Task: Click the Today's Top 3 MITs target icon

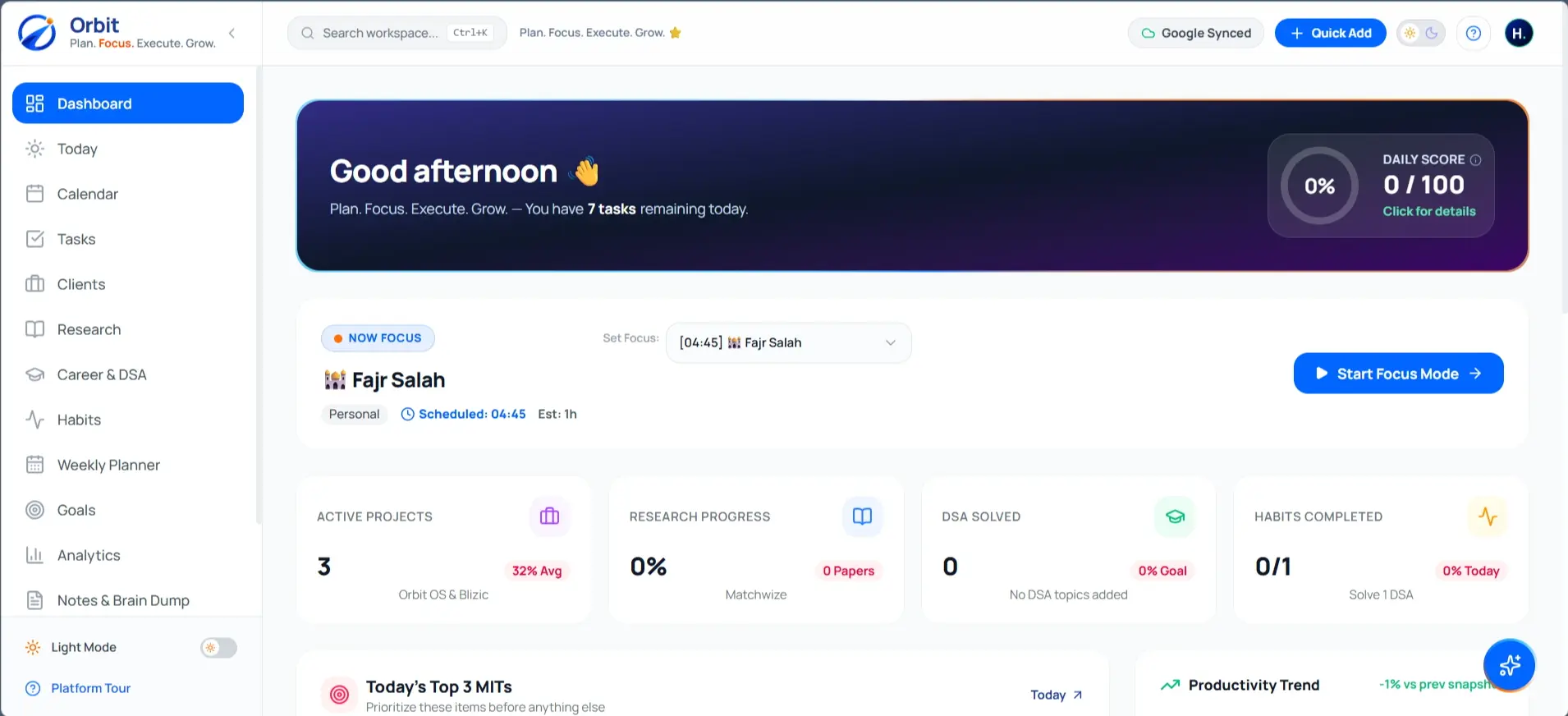Action: point(339,695)
